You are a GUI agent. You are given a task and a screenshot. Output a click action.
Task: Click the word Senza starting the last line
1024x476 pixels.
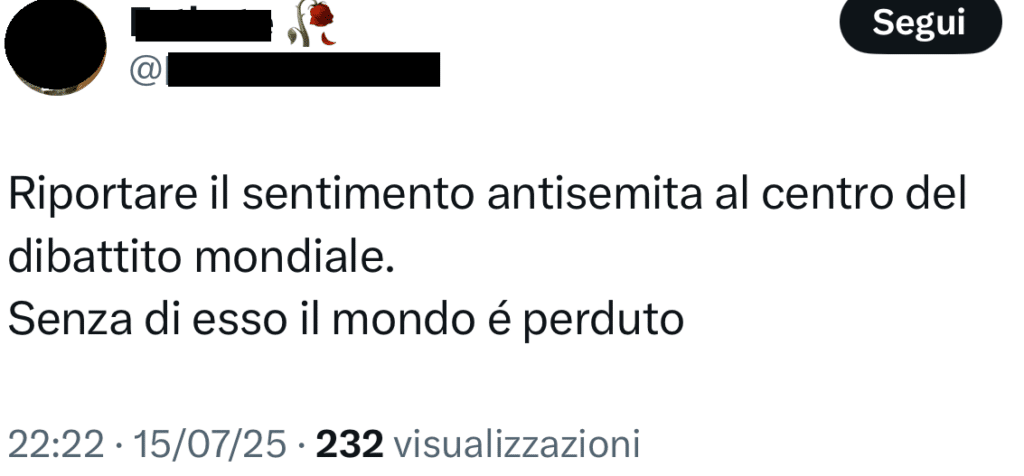[69, 320]
